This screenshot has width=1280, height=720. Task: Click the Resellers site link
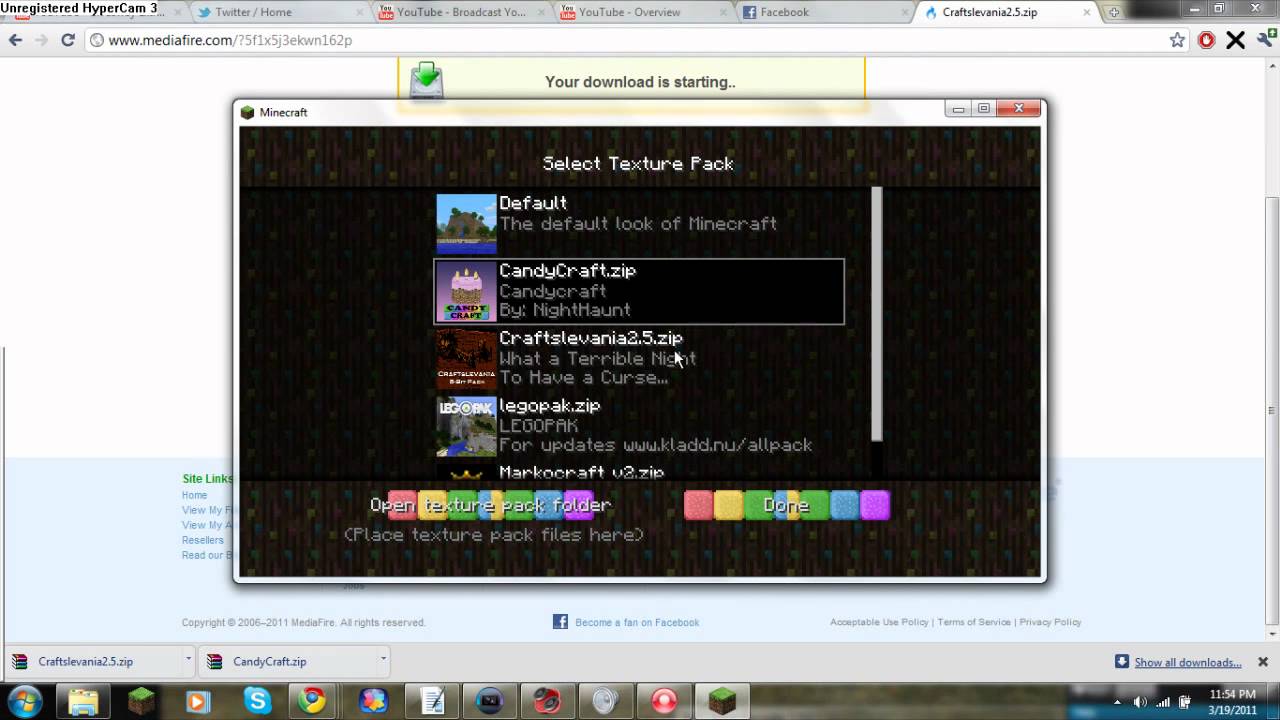pyautogui.click(x=203, y=540)
